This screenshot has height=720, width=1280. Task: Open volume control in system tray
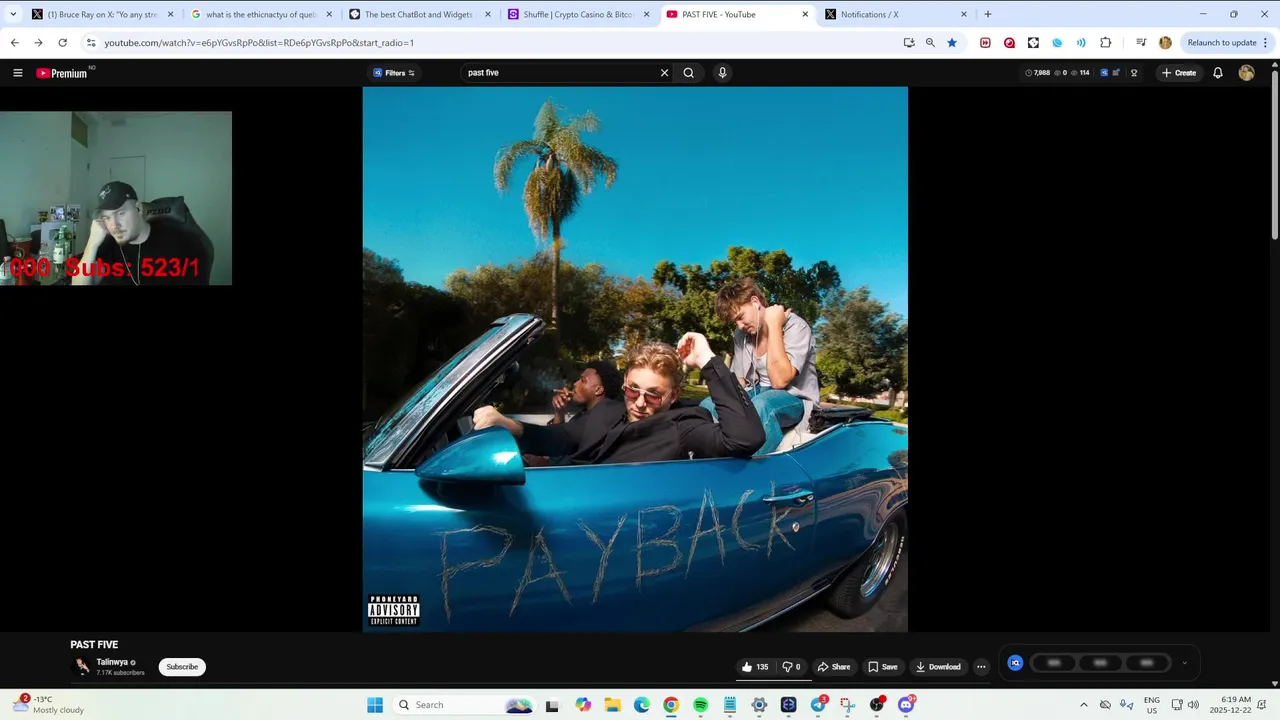click(x=1193, y=705)
